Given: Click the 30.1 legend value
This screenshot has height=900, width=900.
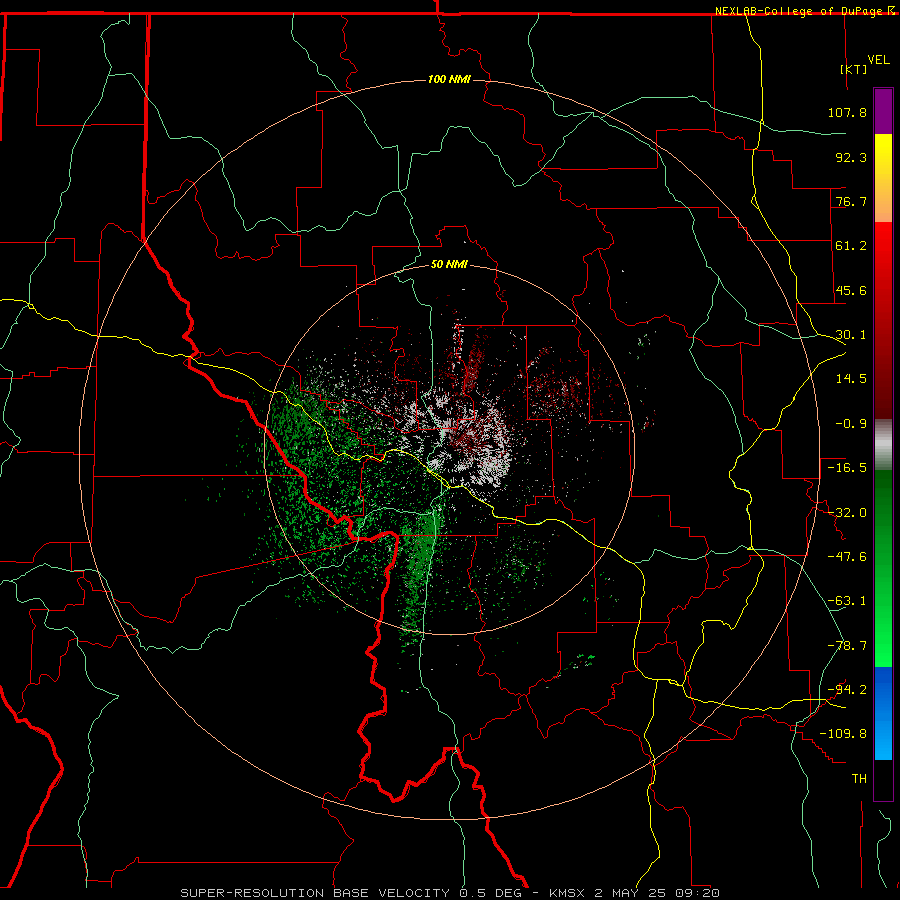Looking at the screenshot, I should (851, 335).
